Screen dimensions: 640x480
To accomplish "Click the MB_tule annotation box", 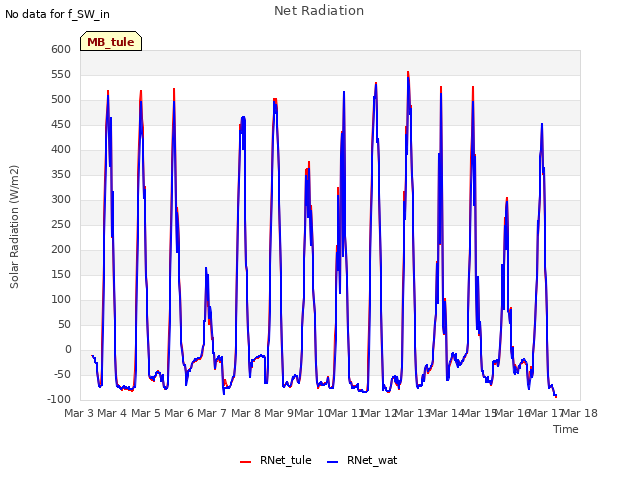I will 111,41.
